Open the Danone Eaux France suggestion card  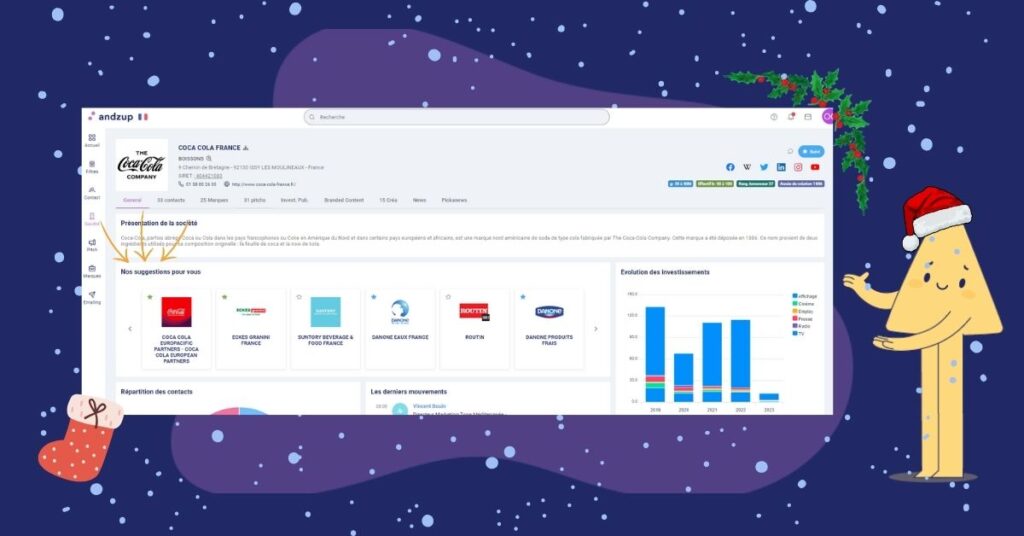[x=400, y=329]
